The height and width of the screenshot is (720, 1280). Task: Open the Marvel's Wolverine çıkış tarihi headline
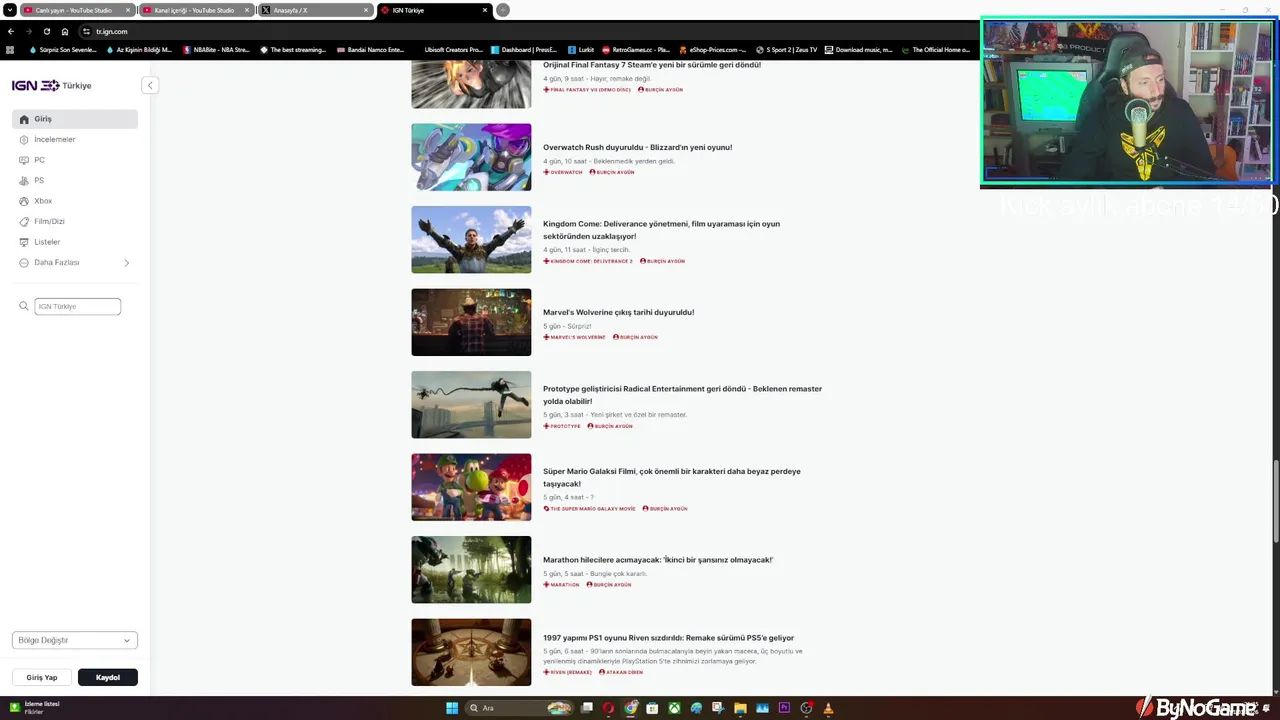pyautogui.click(x=618, y=312)
